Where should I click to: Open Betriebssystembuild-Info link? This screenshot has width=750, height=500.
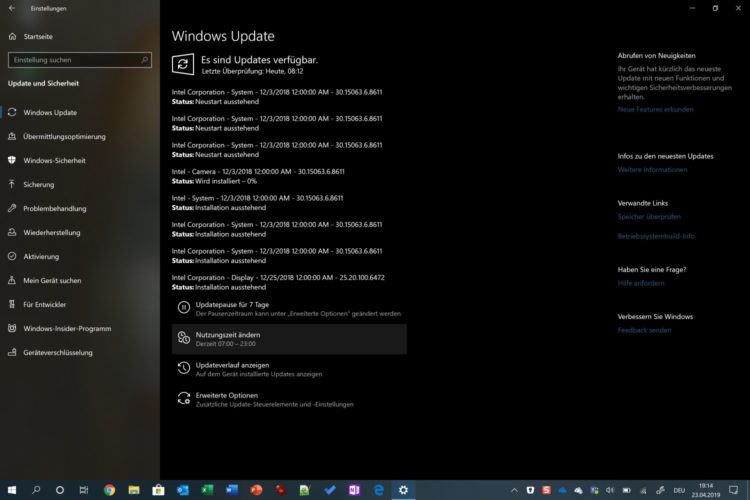click(x=656, y=236)
